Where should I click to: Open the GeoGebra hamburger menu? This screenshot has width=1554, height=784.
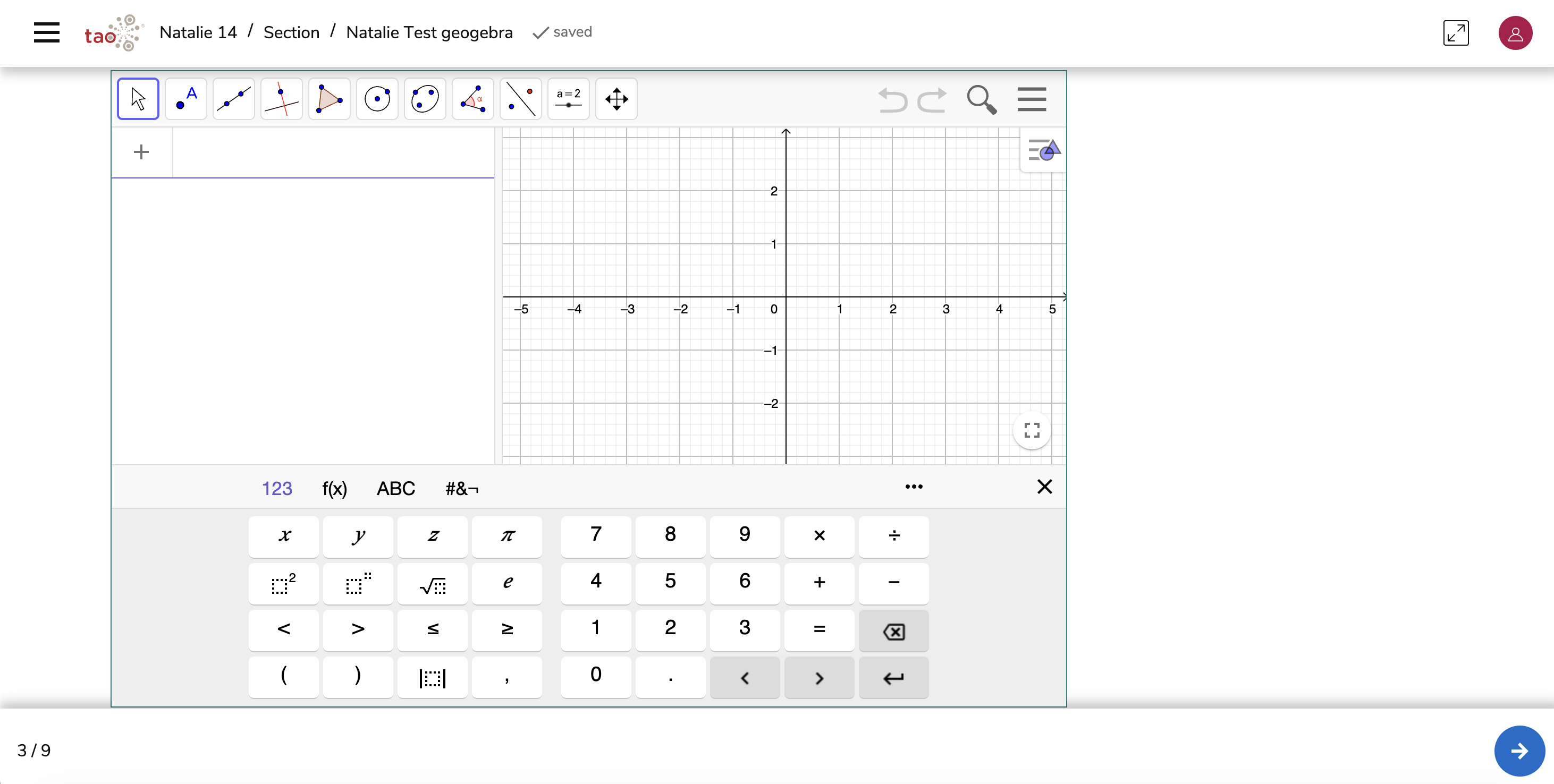coord(1031,99)
